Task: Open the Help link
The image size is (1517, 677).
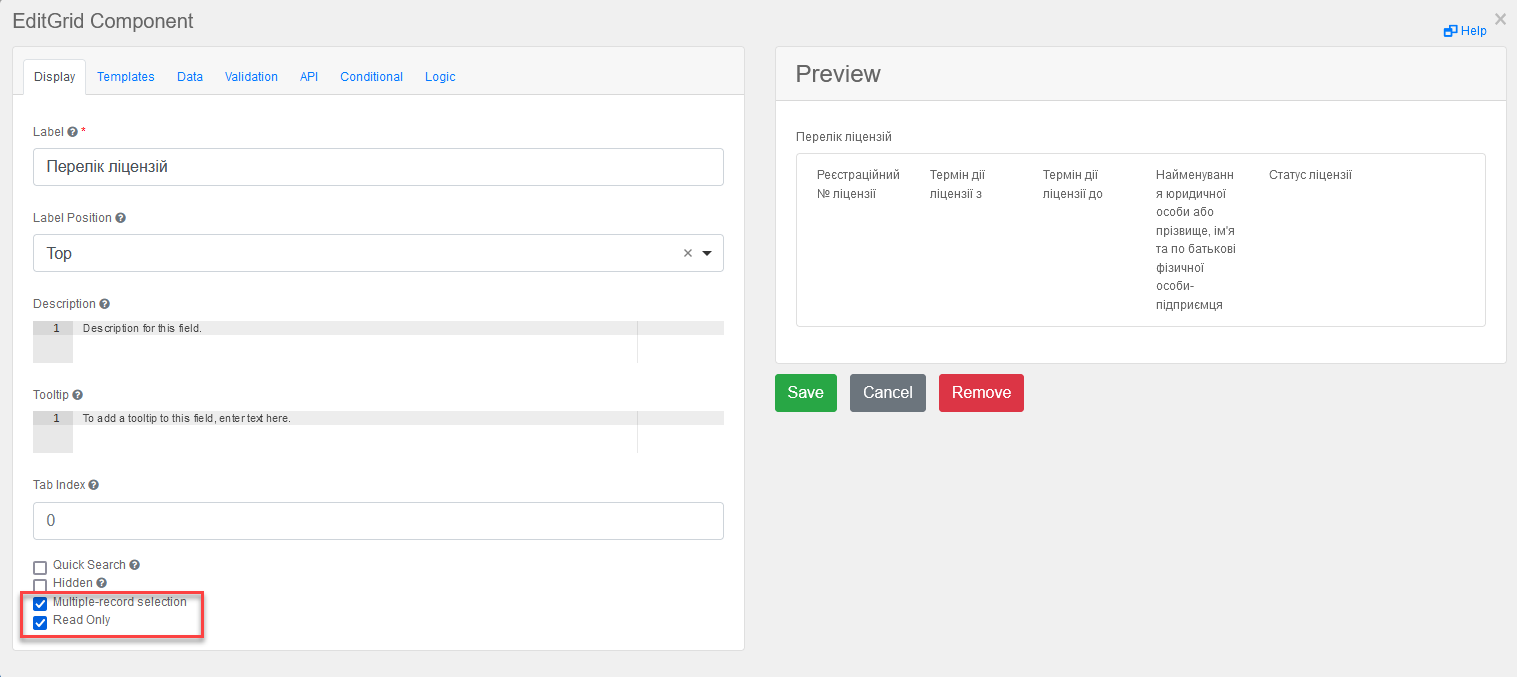Action: pos(1465,31)
